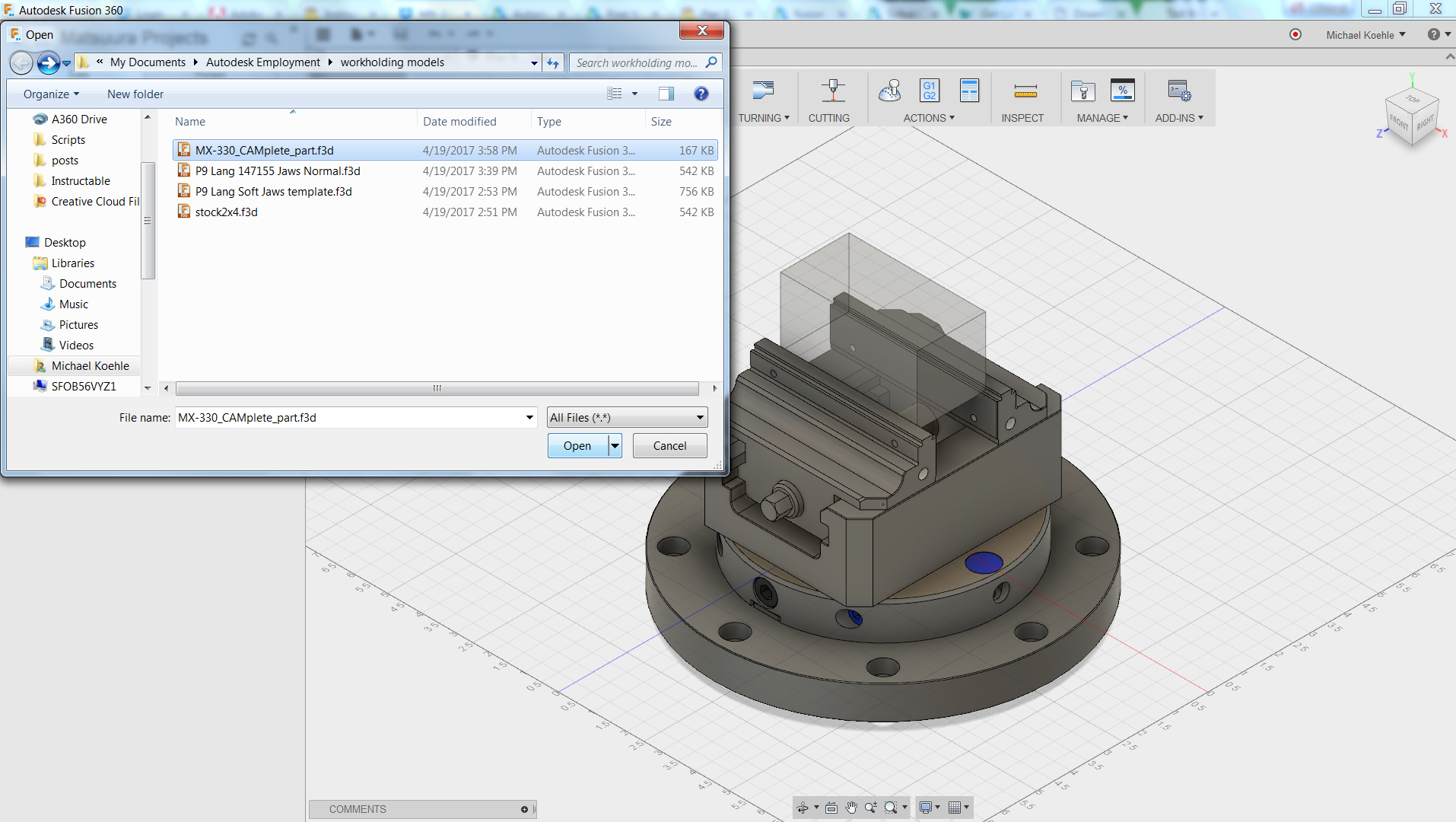
Task: Click the record indicator icon near user name
Action: pos(1295,34)
